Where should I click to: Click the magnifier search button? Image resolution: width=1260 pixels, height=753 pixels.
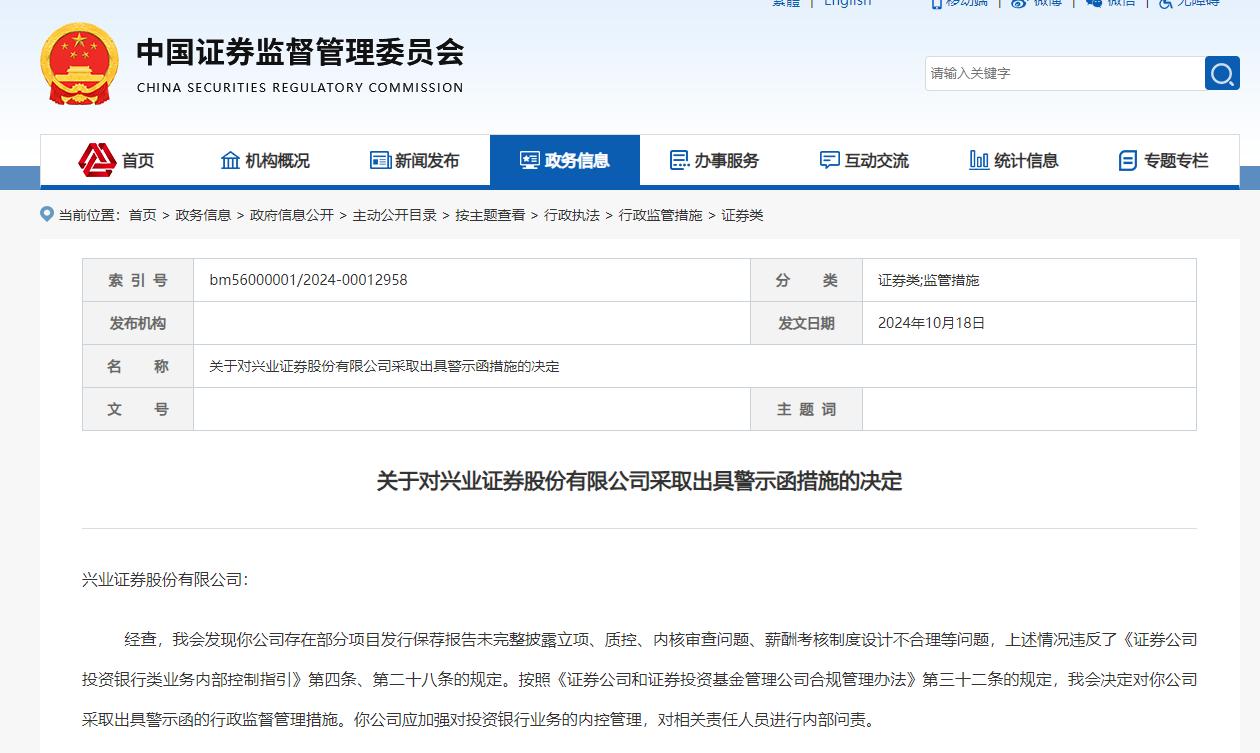[x=1222, y=73]
